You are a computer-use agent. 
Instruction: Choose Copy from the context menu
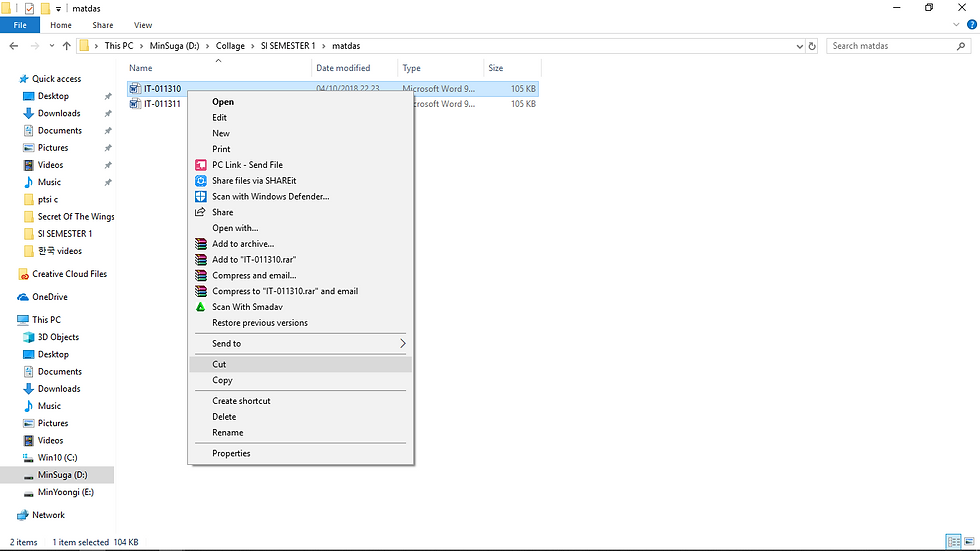pos(300,380)
